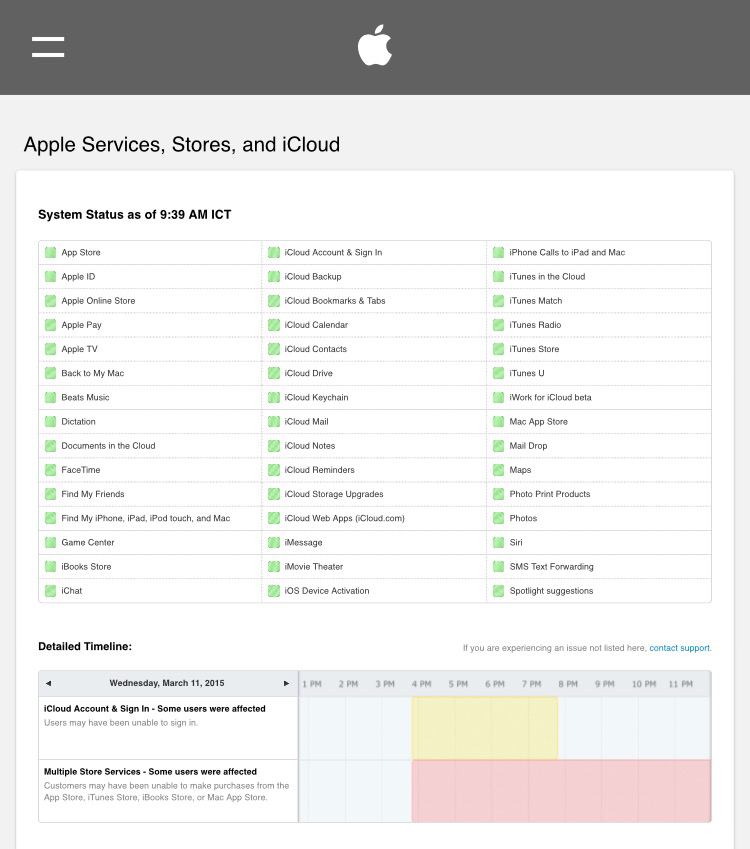Click the green status icon for App Store

tap(50, 252)
